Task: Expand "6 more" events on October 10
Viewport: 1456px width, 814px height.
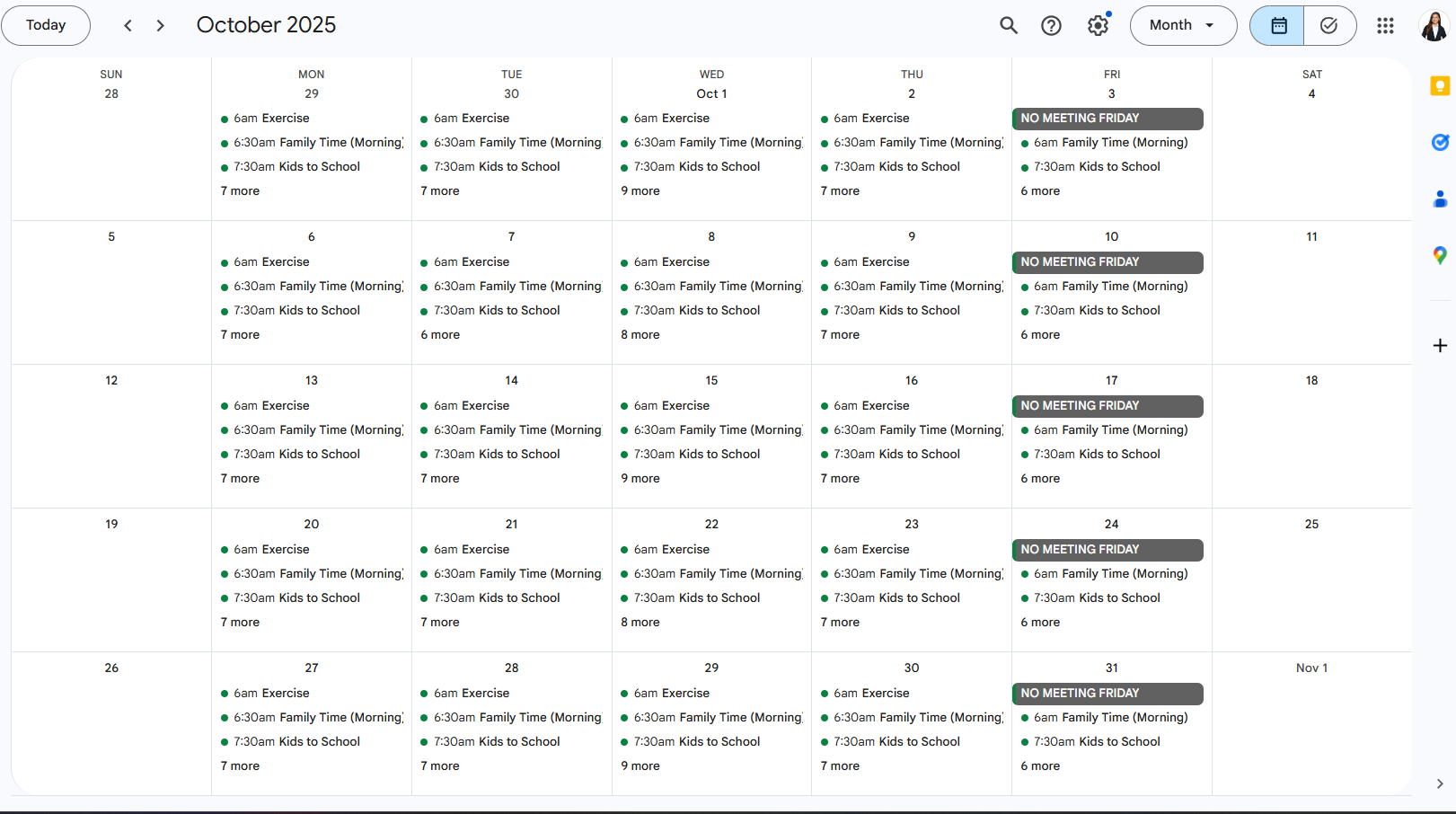Action: (x=1040, y=335)
